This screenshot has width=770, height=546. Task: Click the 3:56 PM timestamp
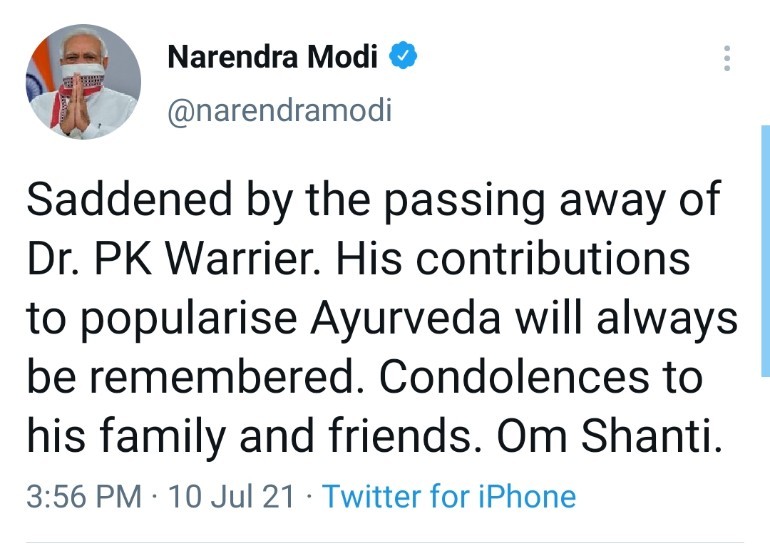[x=85, y=496]
